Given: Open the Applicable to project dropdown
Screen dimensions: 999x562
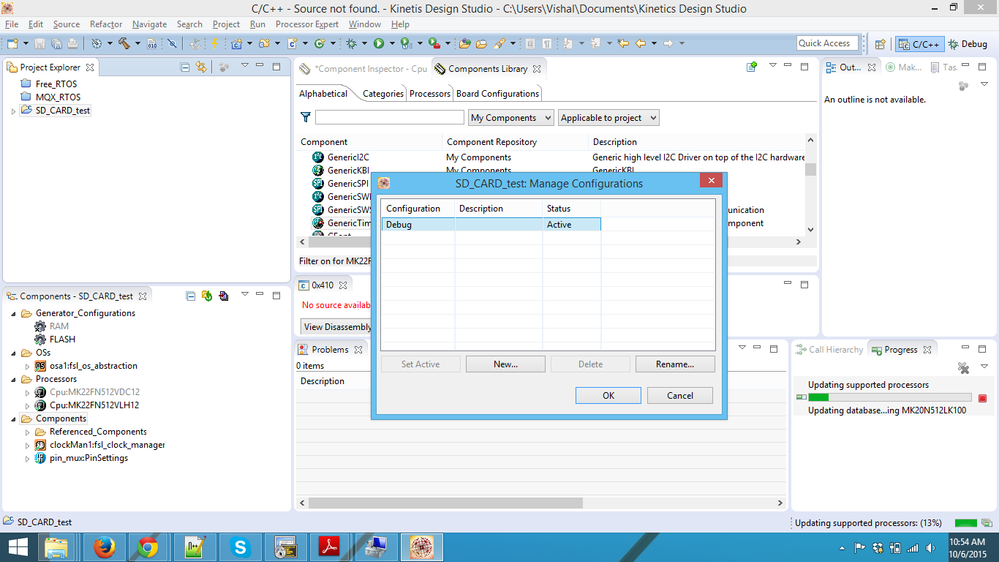Looking at the screenshot, I should (x=608, y=117).
